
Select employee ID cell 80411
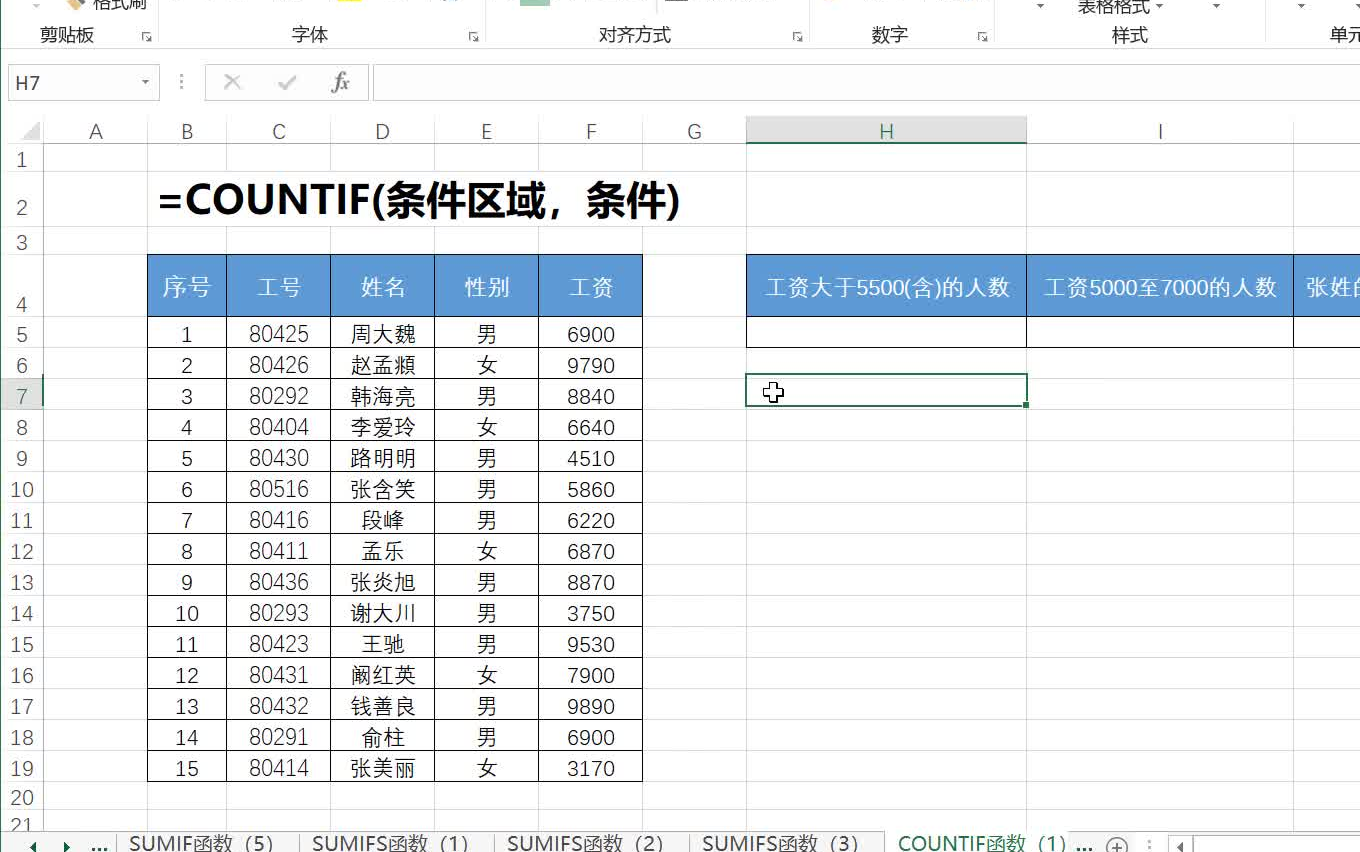pos(279,551)
